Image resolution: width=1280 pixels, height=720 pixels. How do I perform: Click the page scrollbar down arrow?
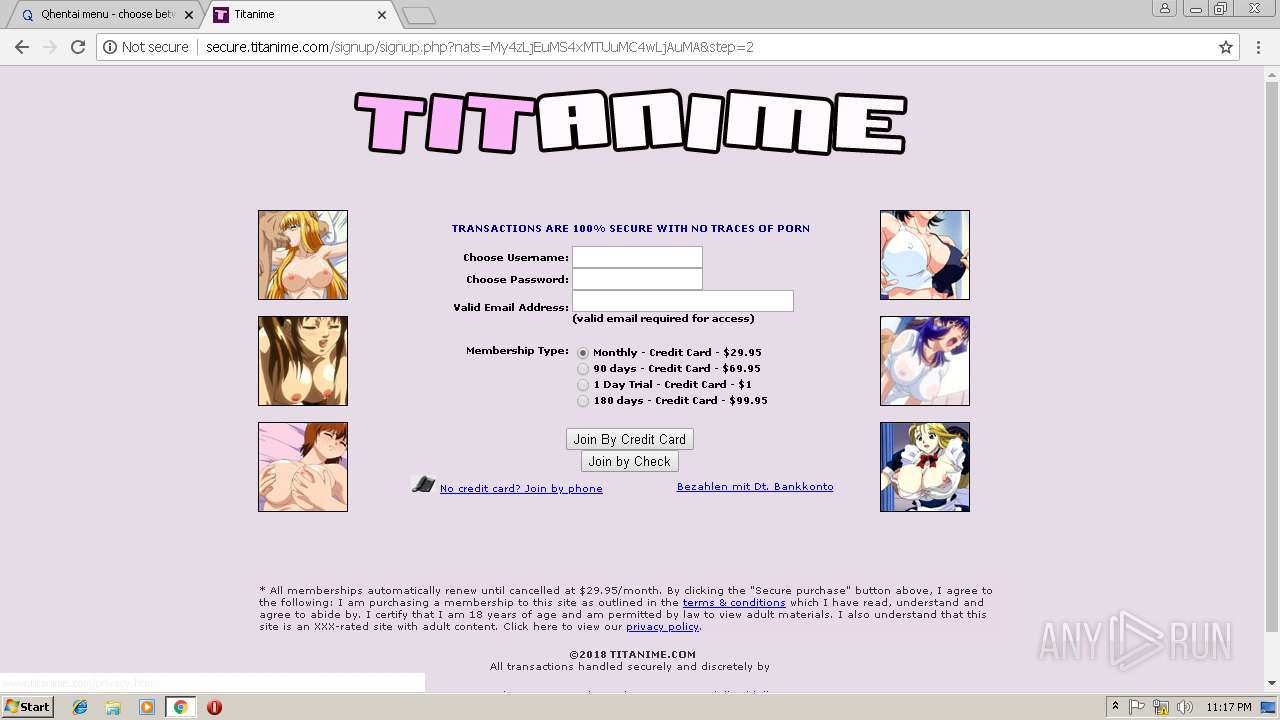tap(1272, 683)
